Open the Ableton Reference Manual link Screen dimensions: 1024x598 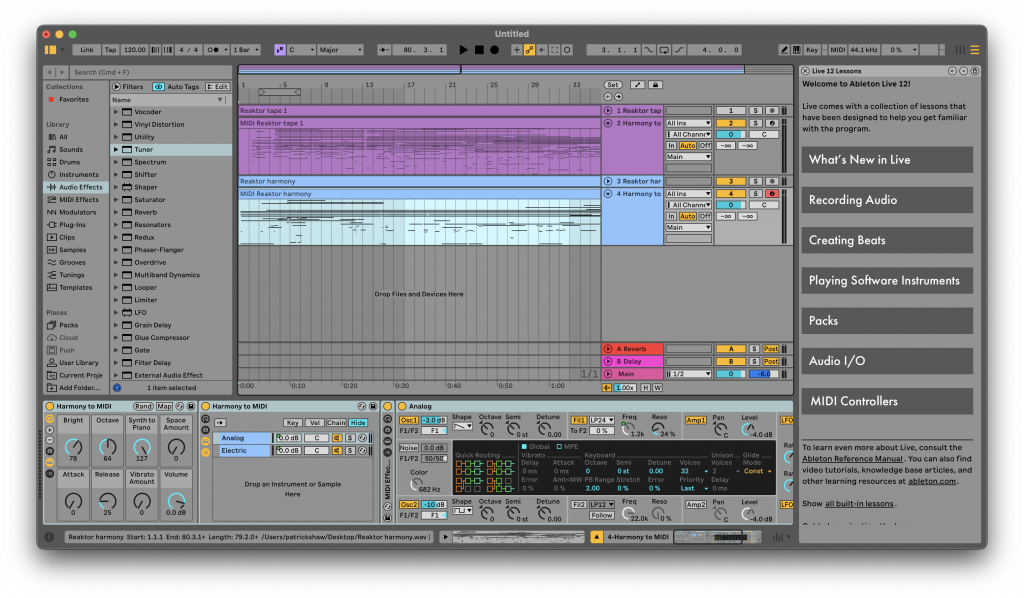pyautogui.click(x=852, y=459)
